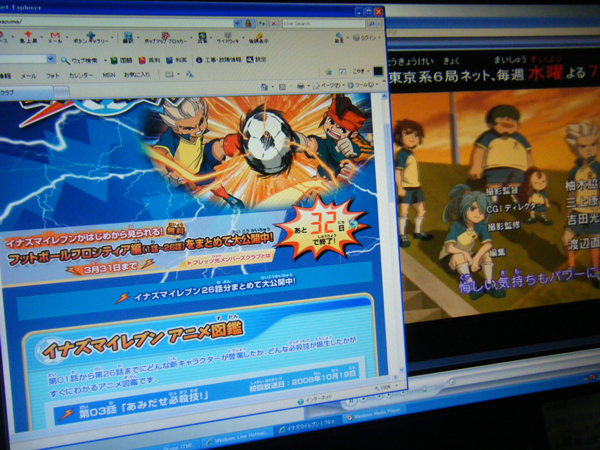Click the browser vertical scrollbar thumb
The height and width of the screenshot is (450, 600).
[x=390, y=165]
